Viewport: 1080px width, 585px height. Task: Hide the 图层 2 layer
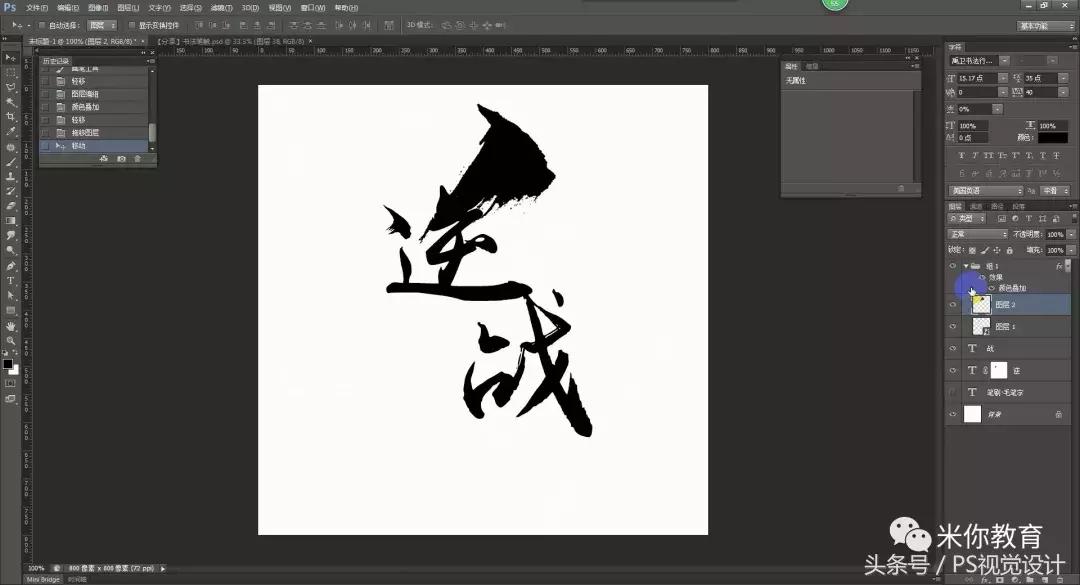[953, 305]
